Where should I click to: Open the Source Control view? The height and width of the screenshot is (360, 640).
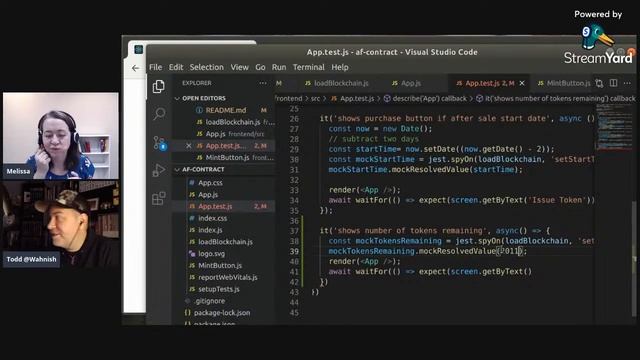159,142
